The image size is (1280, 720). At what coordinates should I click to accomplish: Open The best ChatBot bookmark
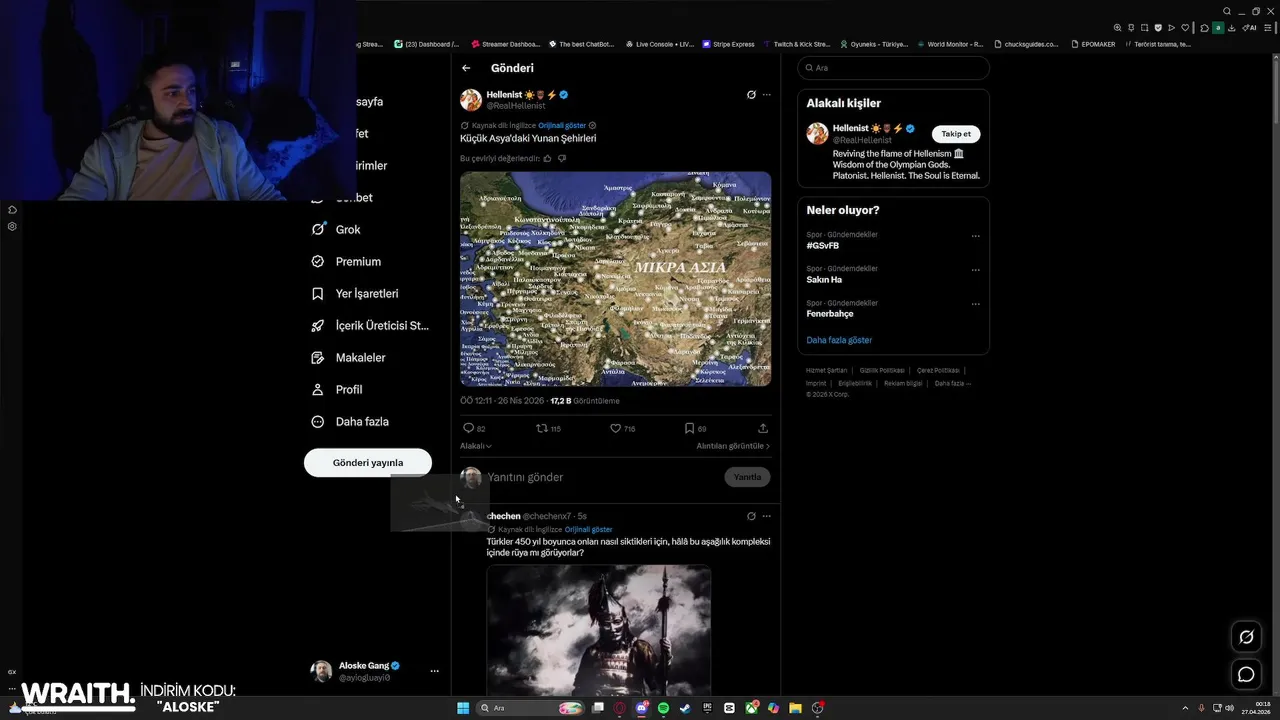coord(580,44)
